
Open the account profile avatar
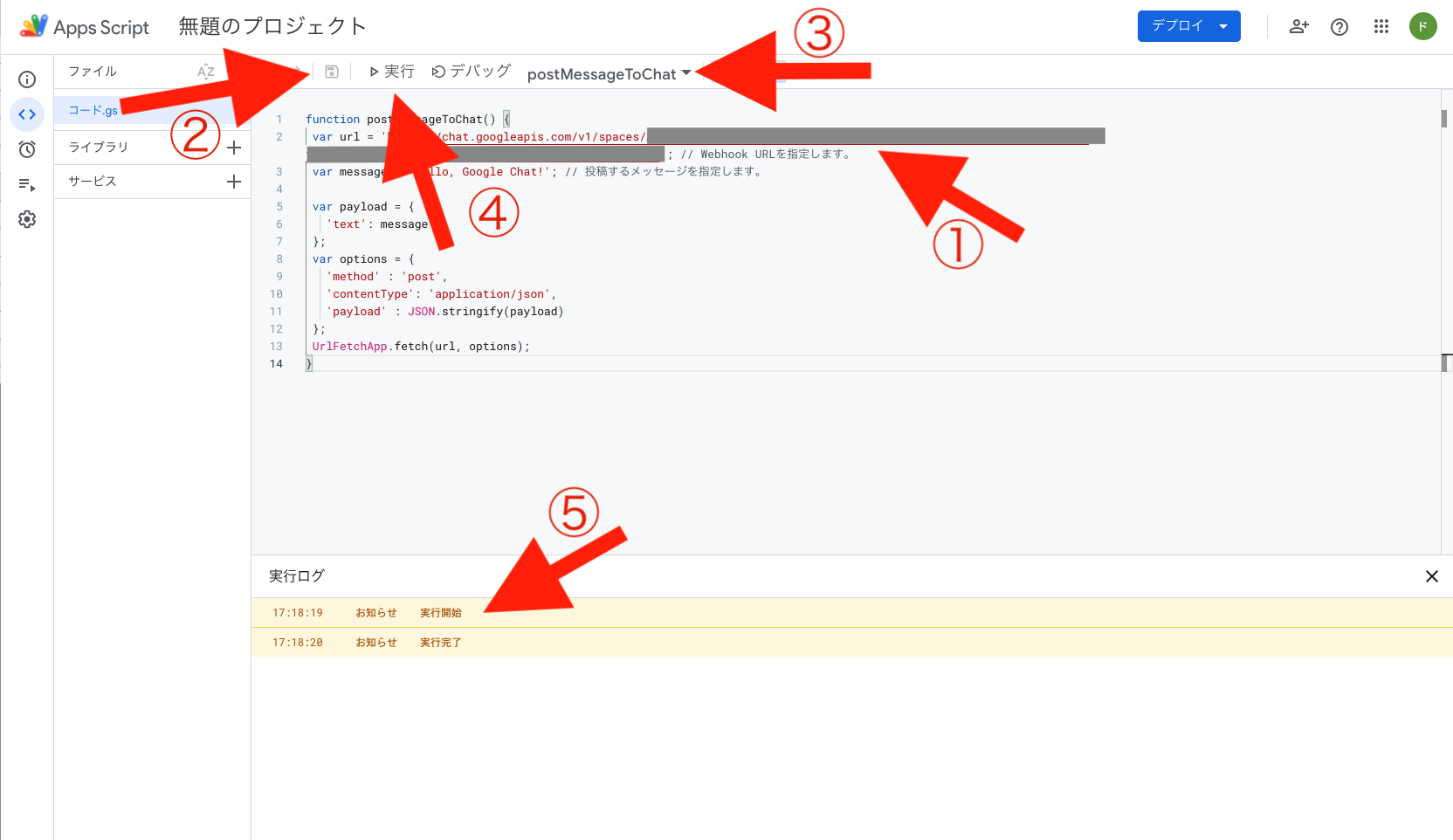(1422, 26)
